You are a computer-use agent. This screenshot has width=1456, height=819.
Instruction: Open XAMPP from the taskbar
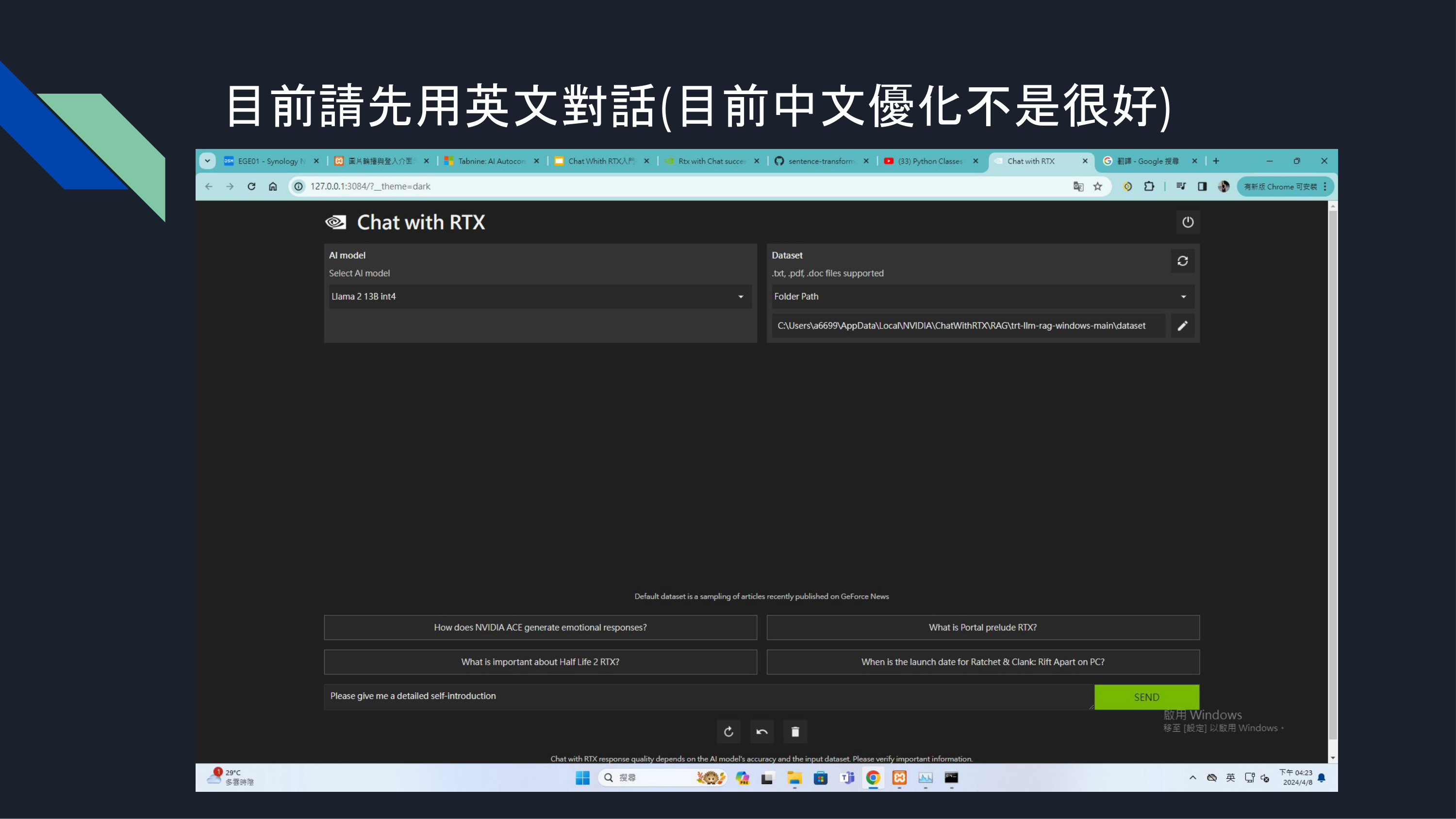tap(899, 778)
